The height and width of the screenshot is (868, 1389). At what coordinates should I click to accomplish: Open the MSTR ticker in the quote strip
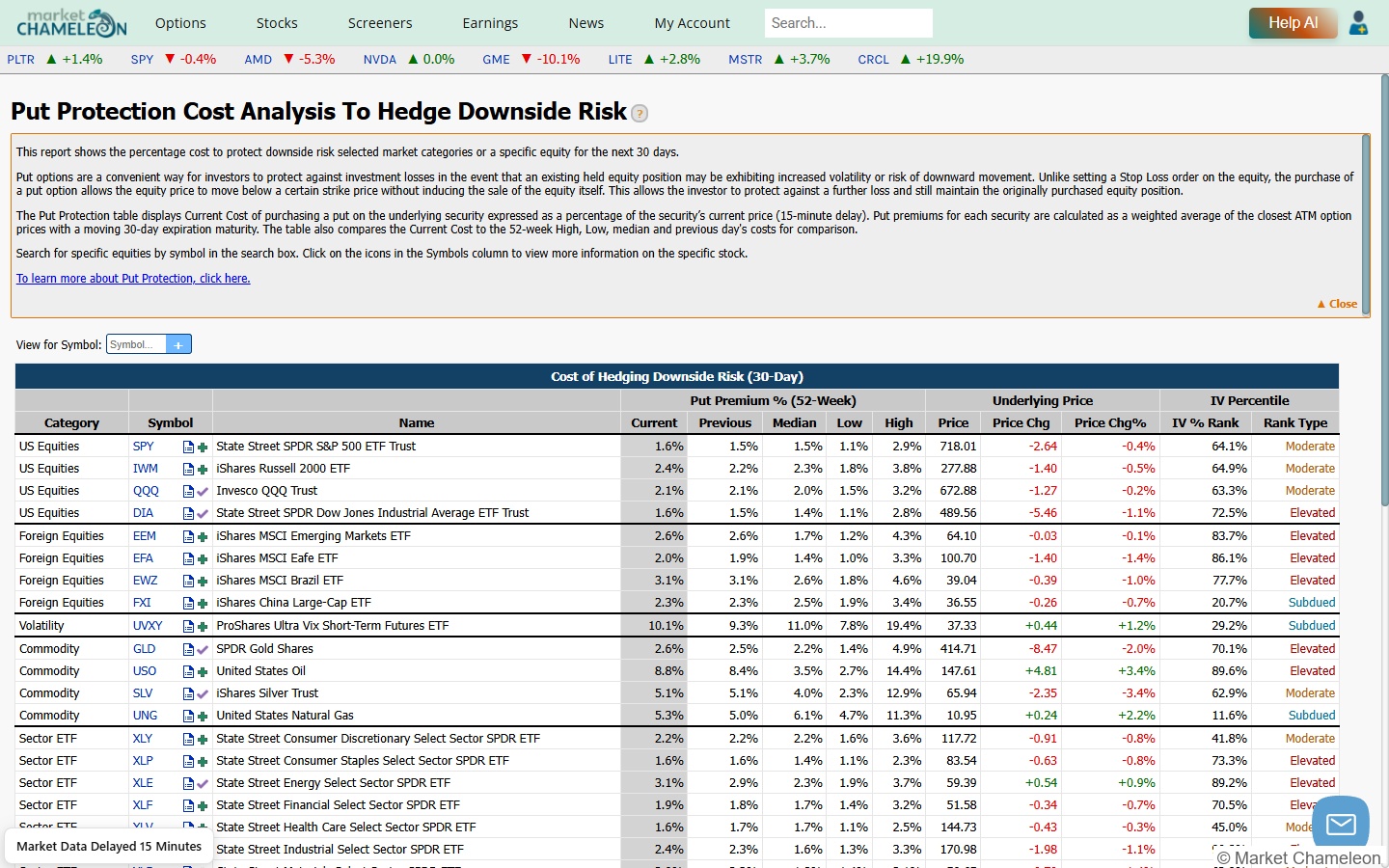(x=746, y=60)
